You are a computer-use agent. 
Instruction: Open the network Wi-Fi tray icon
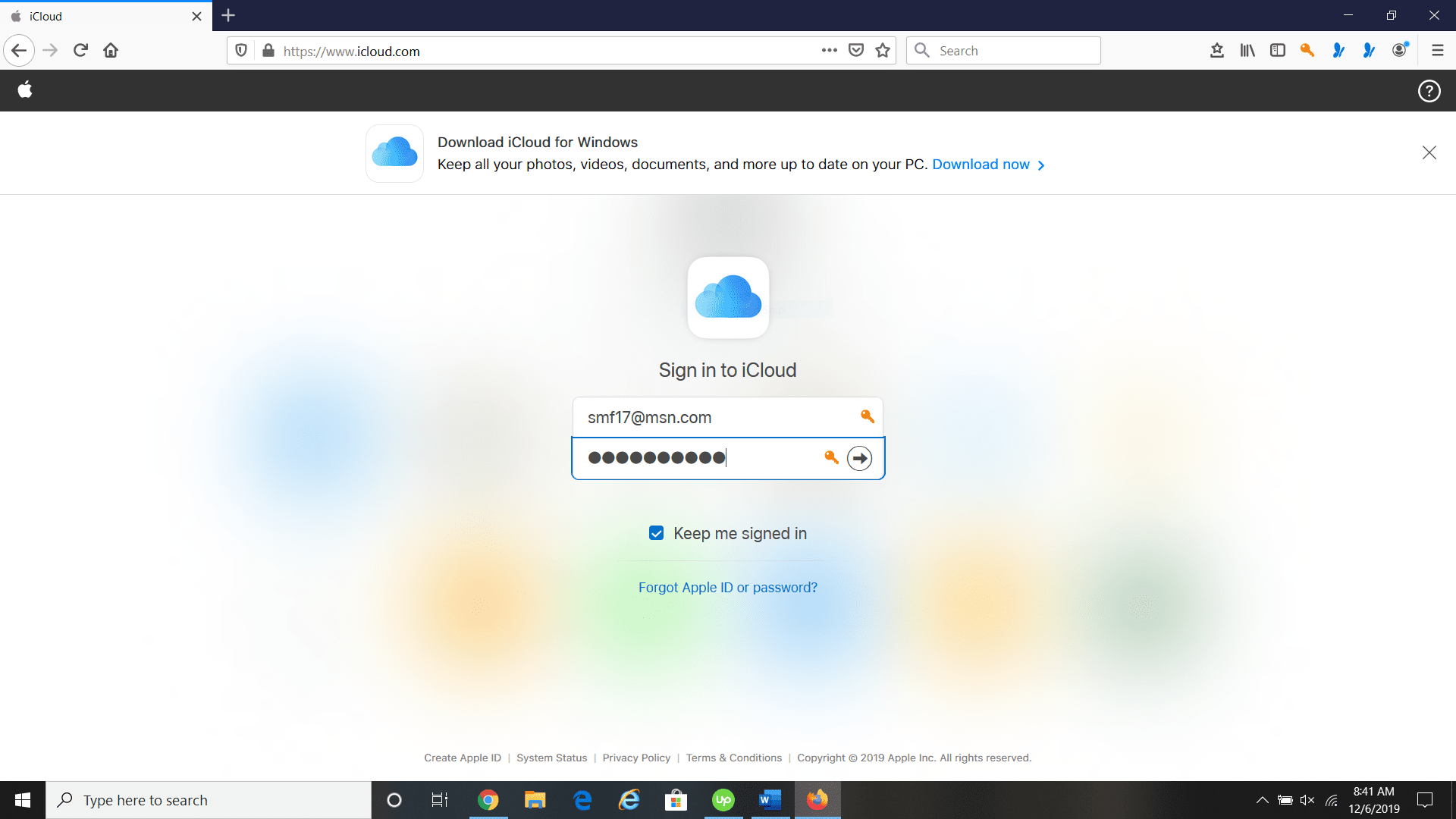(1332, 800)
